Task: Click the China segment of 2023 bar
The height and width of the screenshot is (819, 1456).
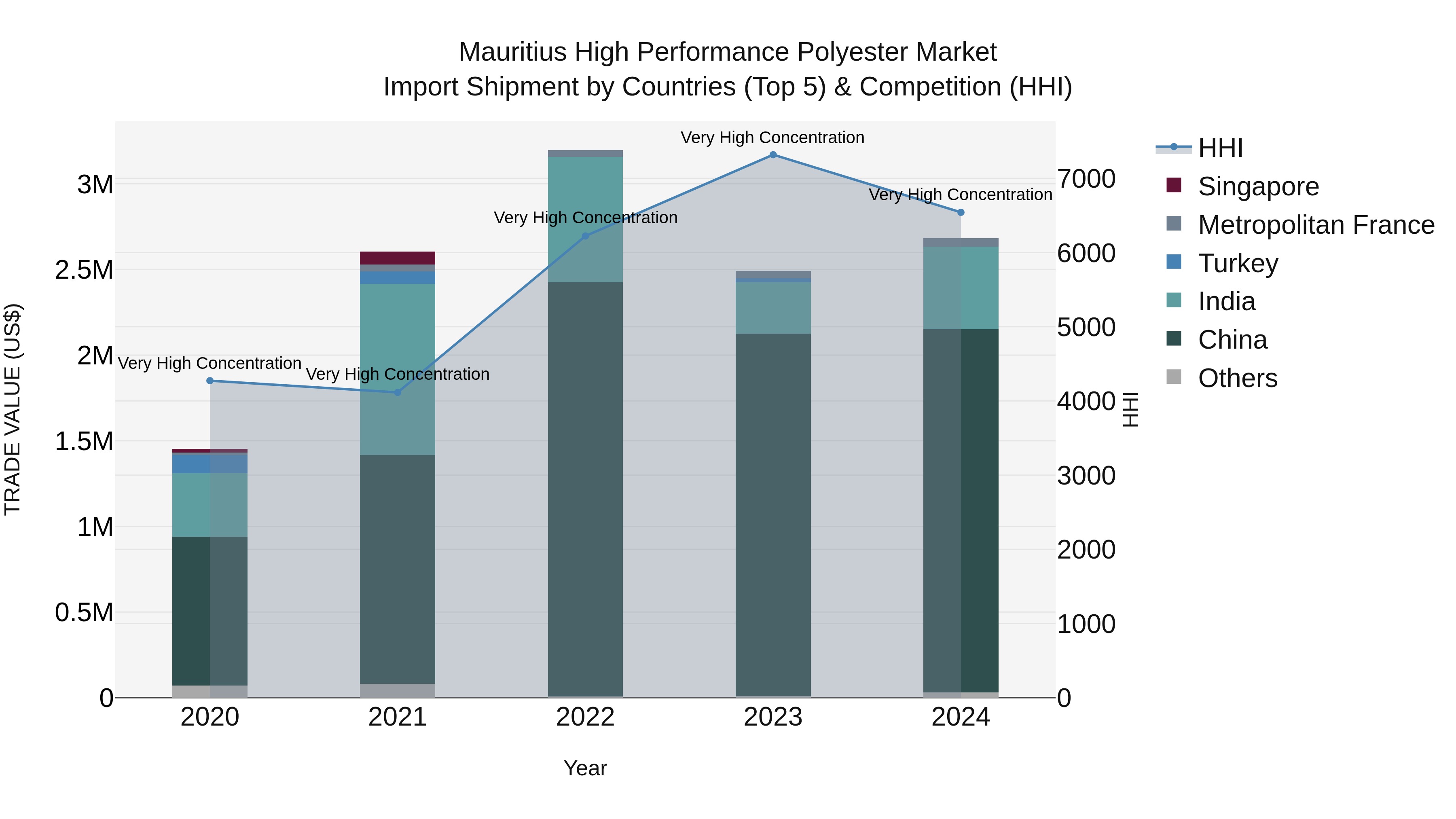Action: (x=773, y=515)
